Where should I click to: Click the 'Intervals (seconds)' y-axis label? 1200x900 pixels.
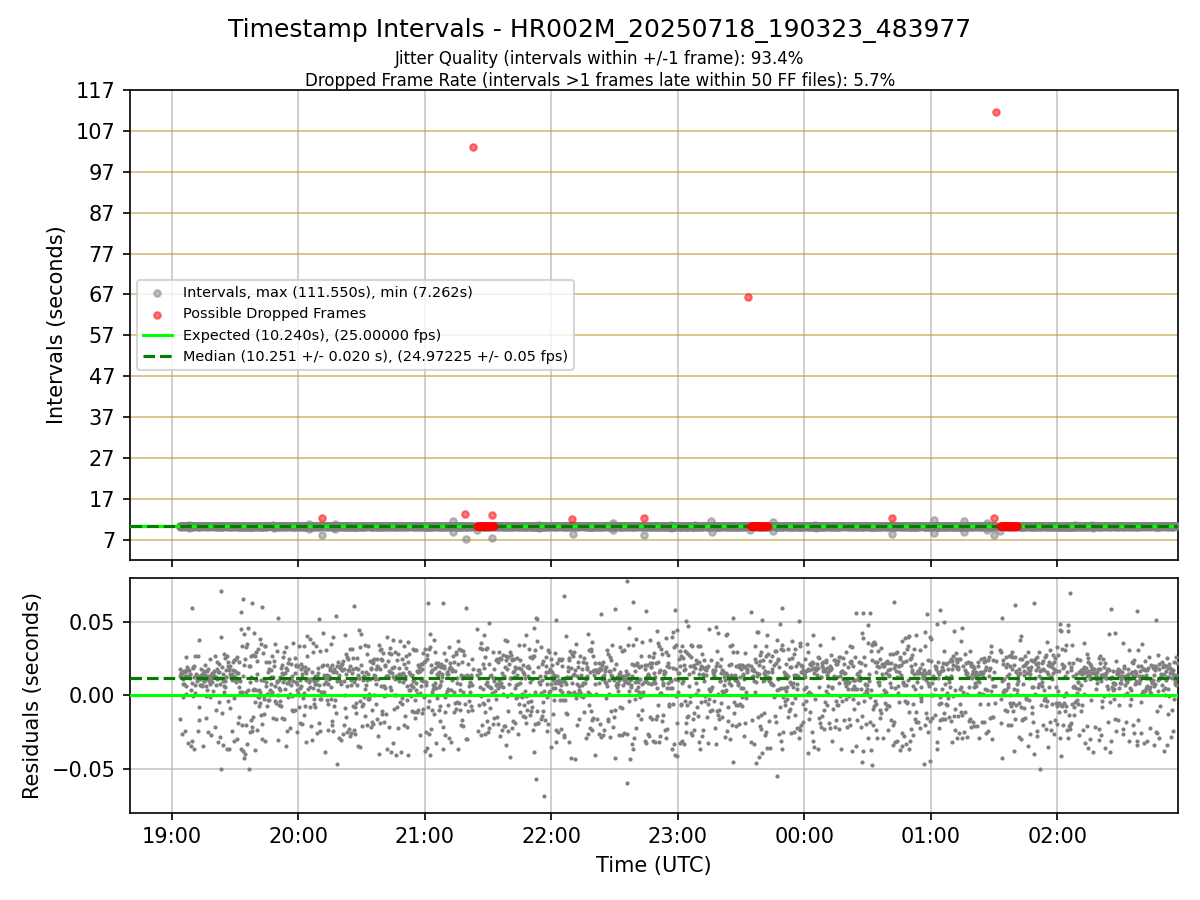pos(56,325)
